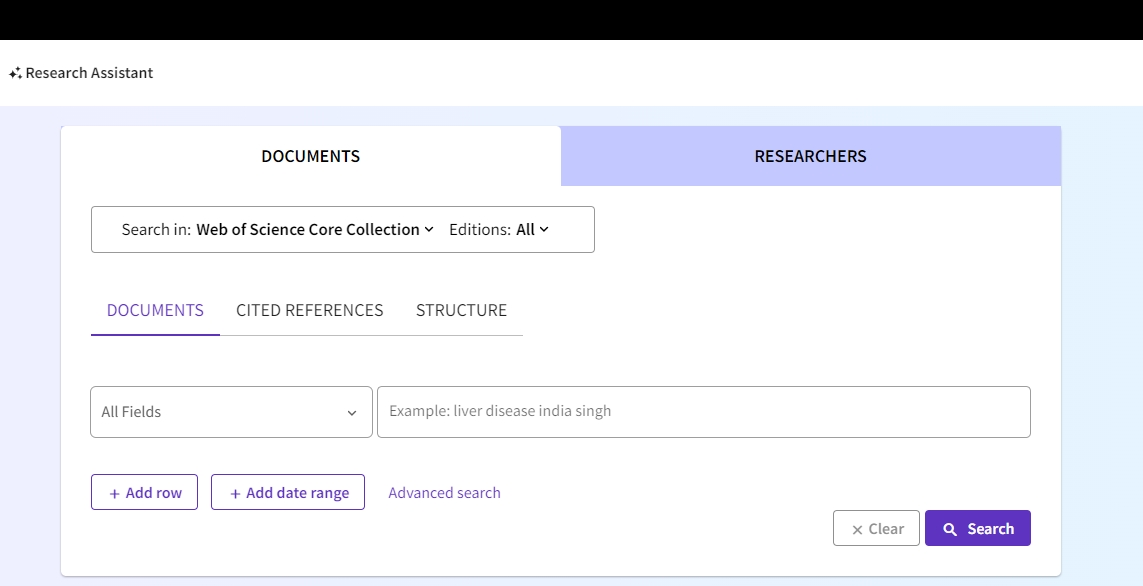1143x586 pixels.
Task: Click the magnifying glass icon in Search button
Action: coord(950,530)
